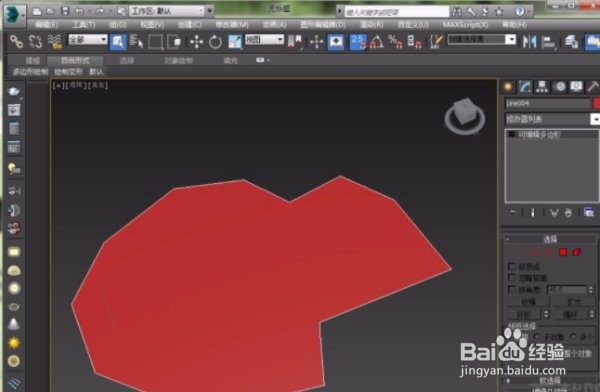
Task: Click the Bind to Space Warp icon
Action: 55,41
